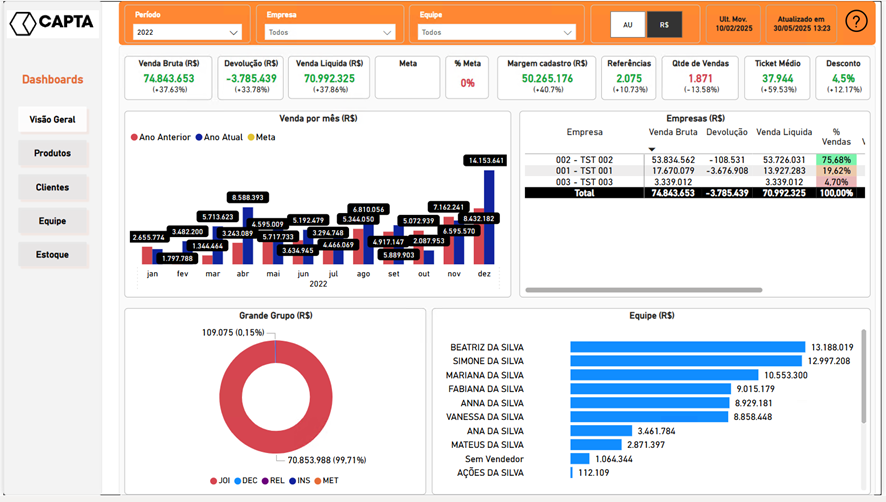Switch currency toggle to AU
886x502 pixels.
[628, 24]
